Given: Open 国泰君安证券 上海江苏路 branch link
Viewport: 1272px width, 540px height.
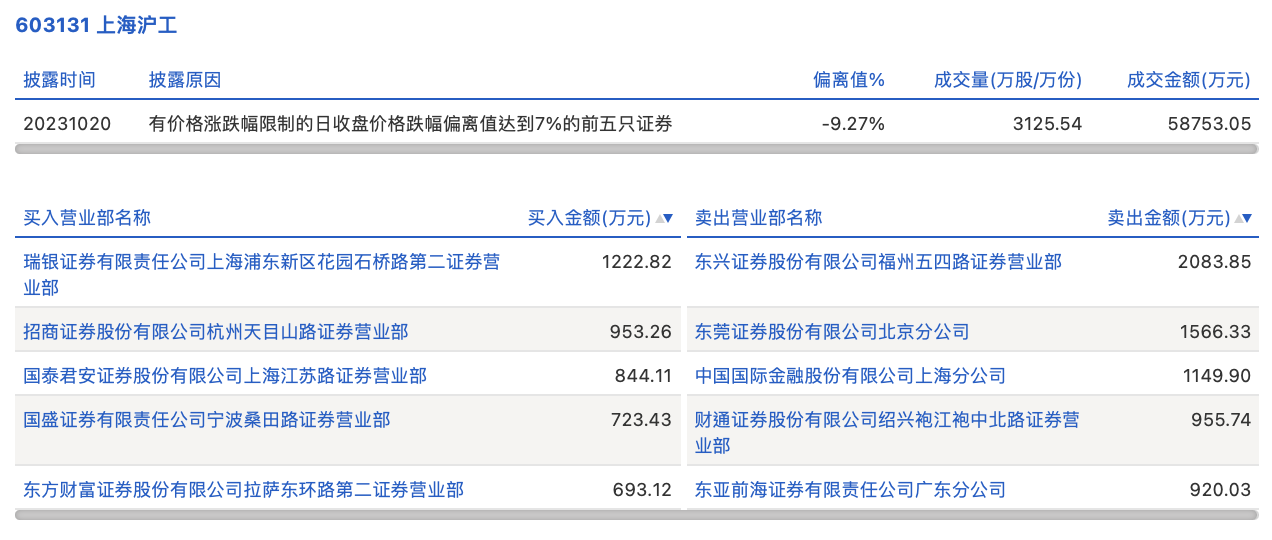Looking at the screenshot, I should pos(225,376).
